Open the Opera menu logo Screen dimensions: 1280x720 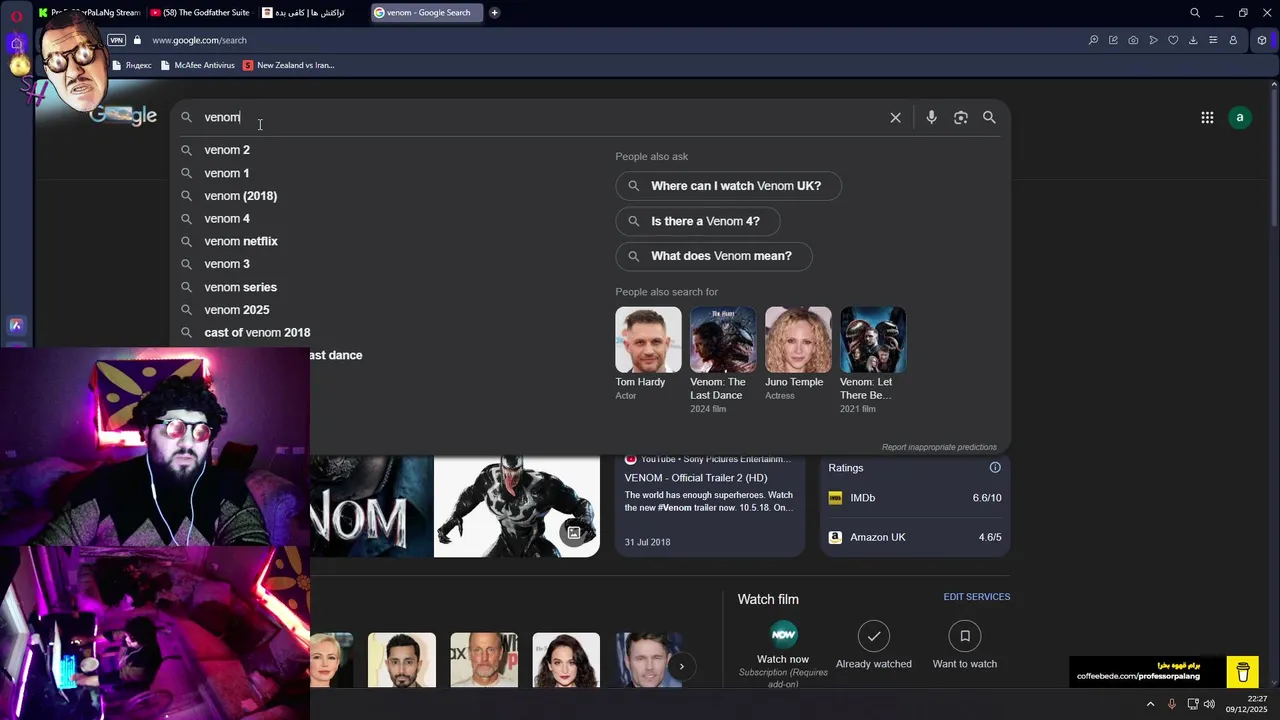point(16,15)
